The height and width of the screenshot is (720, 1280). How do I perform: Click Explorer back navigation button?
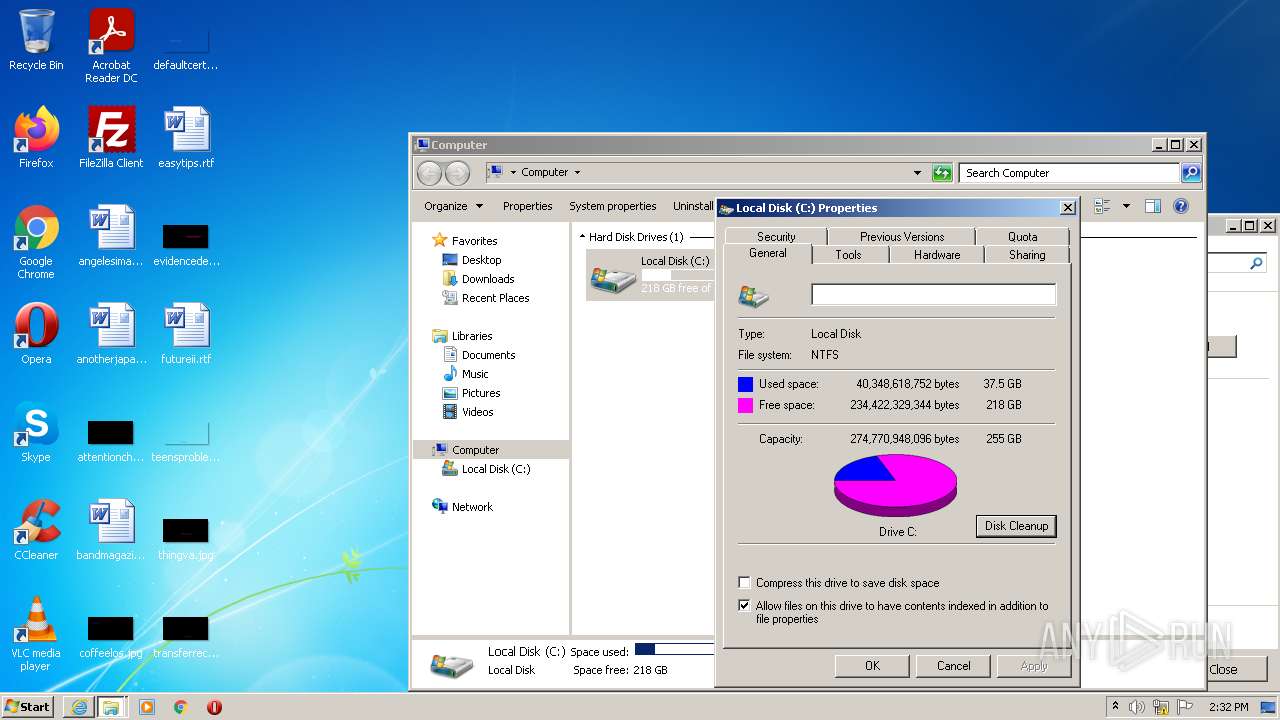point(429,173)
